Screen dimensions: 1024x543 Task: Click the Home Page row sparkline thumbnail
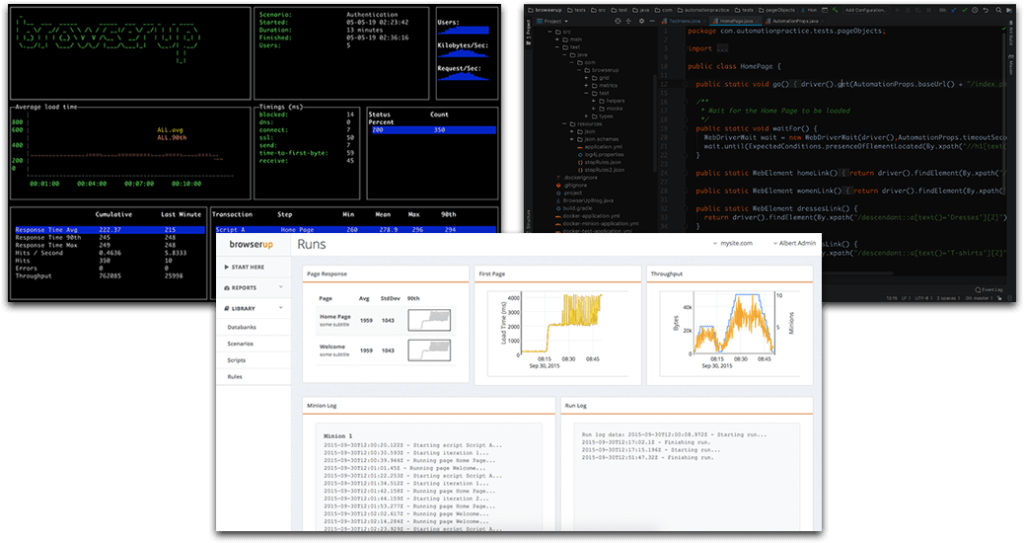coord(429,320)
